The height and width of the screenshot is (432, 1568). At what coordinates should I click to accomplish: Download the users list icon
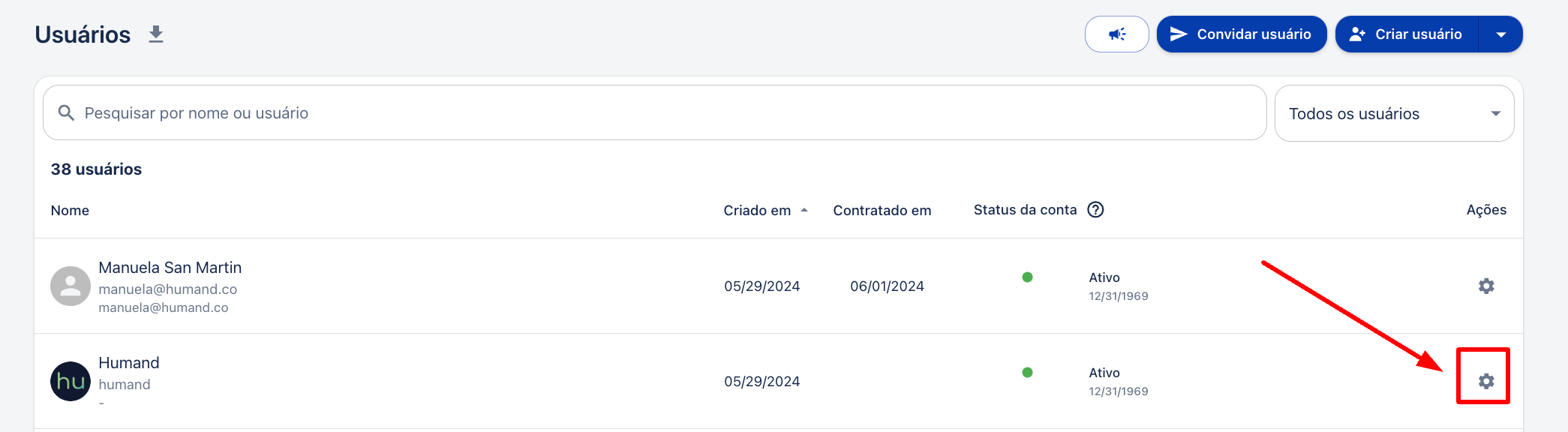(x=156, y=34)
